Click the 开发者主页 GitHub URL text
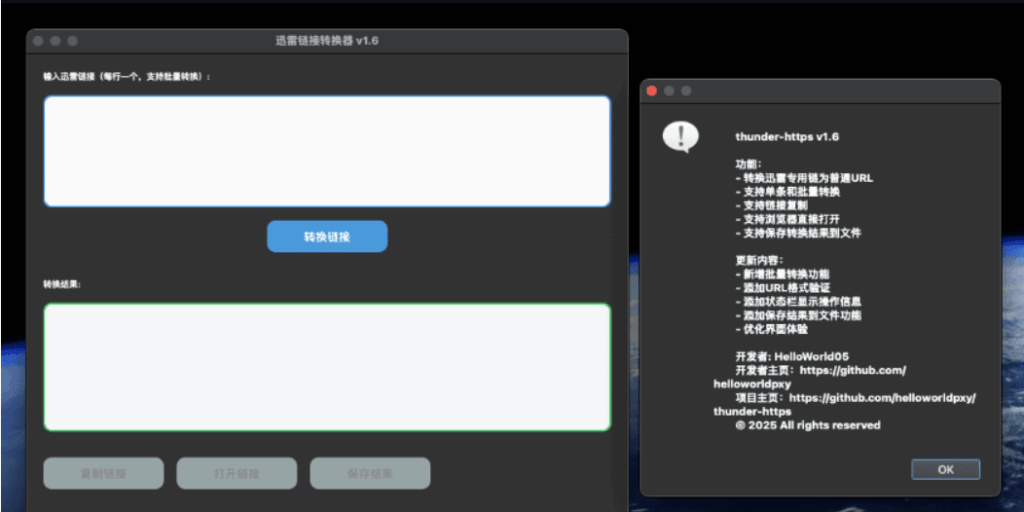This screenshot has width=1024, height=512. (810, 377)
